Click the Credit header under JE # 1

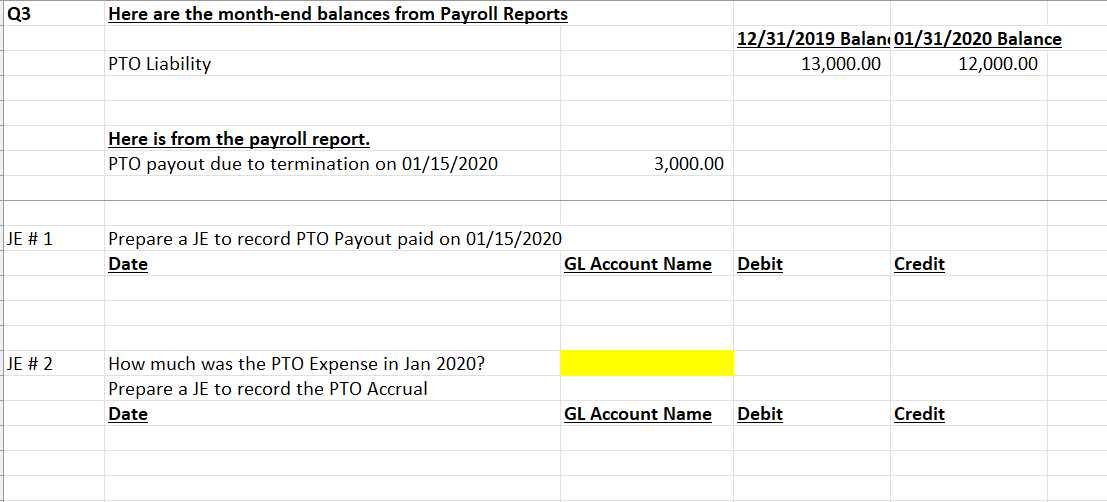[x=919, y=264]
